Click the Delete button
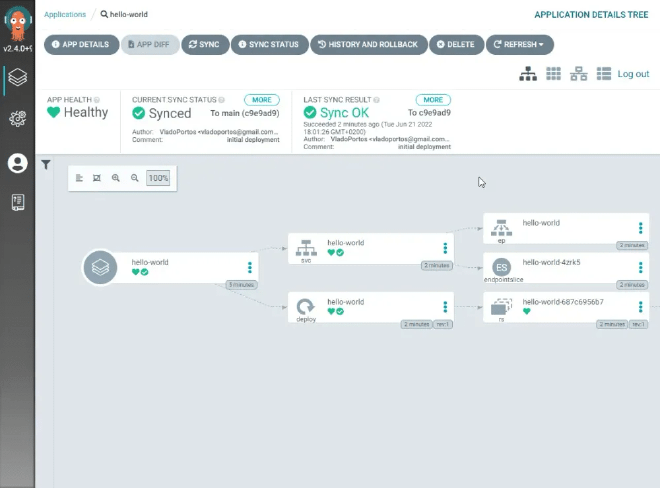This screenshot has width=660, height=488. (456, 45)
